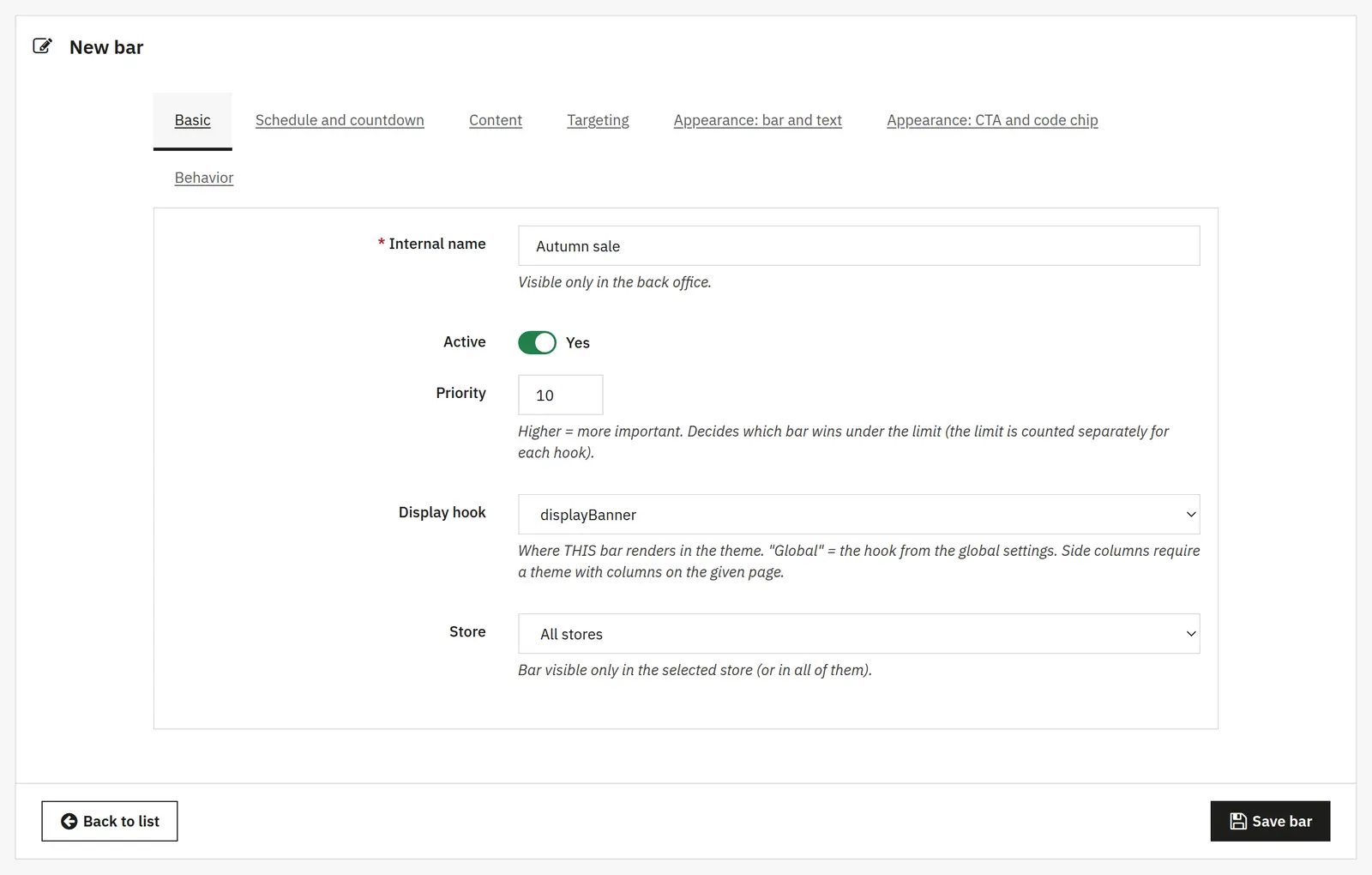This screenshot has width=1372, height=875.
Task: Click the floppy disk icon in Save bar
Action: click(1238, 822)
